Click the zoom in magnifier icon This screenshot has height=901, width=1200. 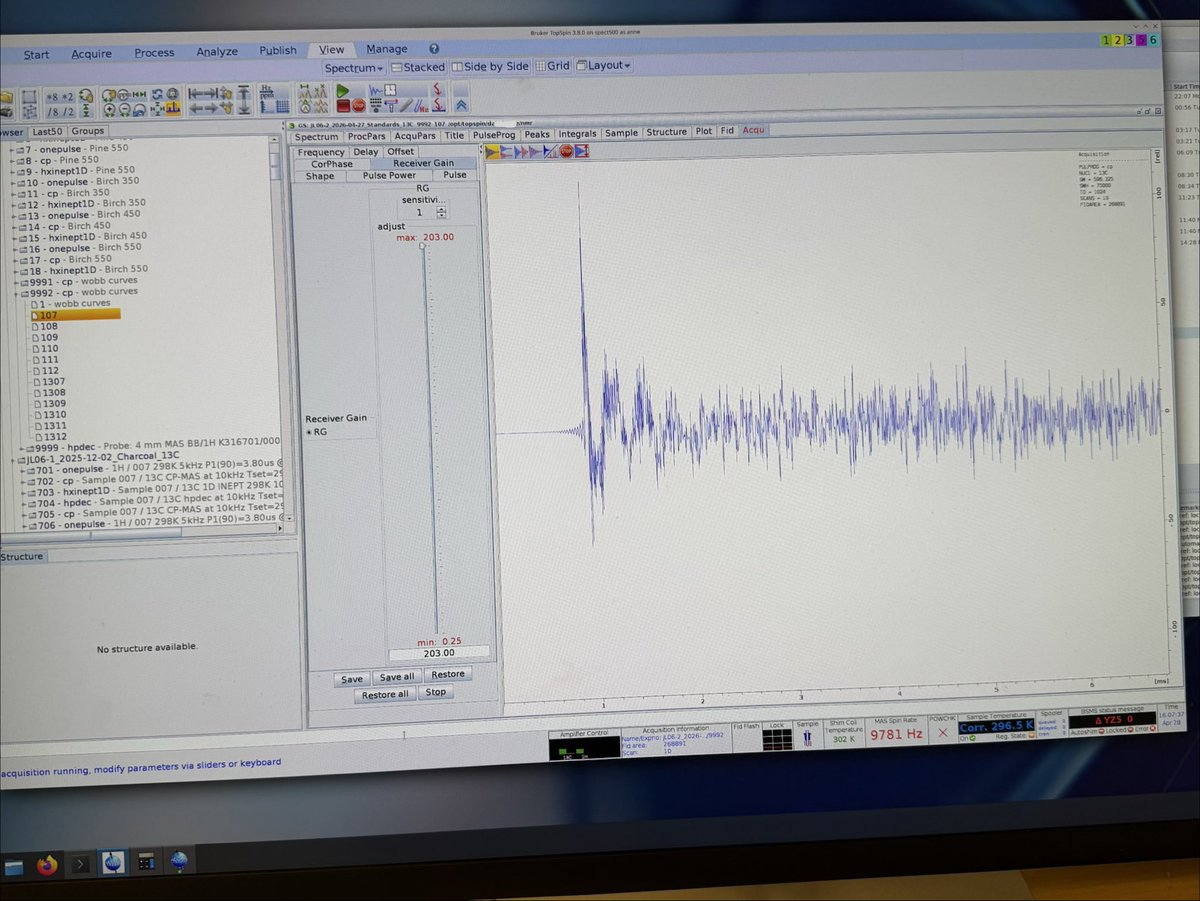pyautogui.click(x=109, y=109)
